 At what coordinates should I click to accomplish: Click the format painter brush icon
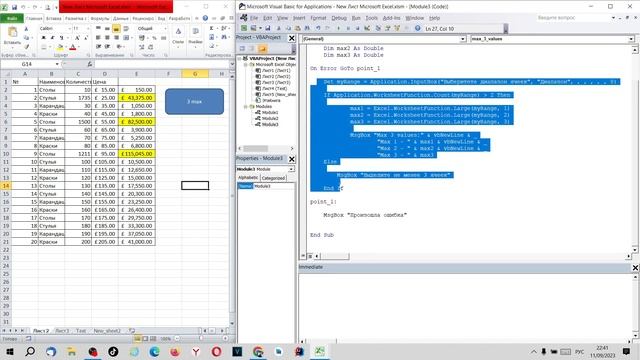(x=27, y=47)
